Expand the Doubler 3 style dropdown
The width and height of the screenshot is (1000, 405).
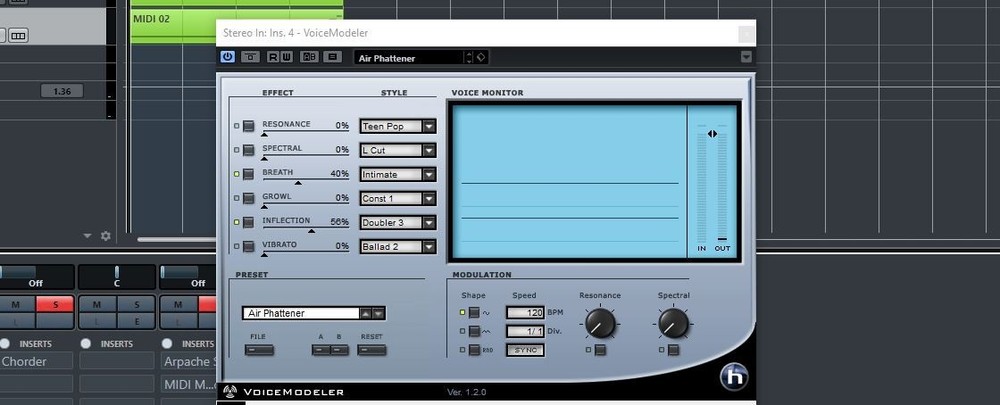[429, 222]
